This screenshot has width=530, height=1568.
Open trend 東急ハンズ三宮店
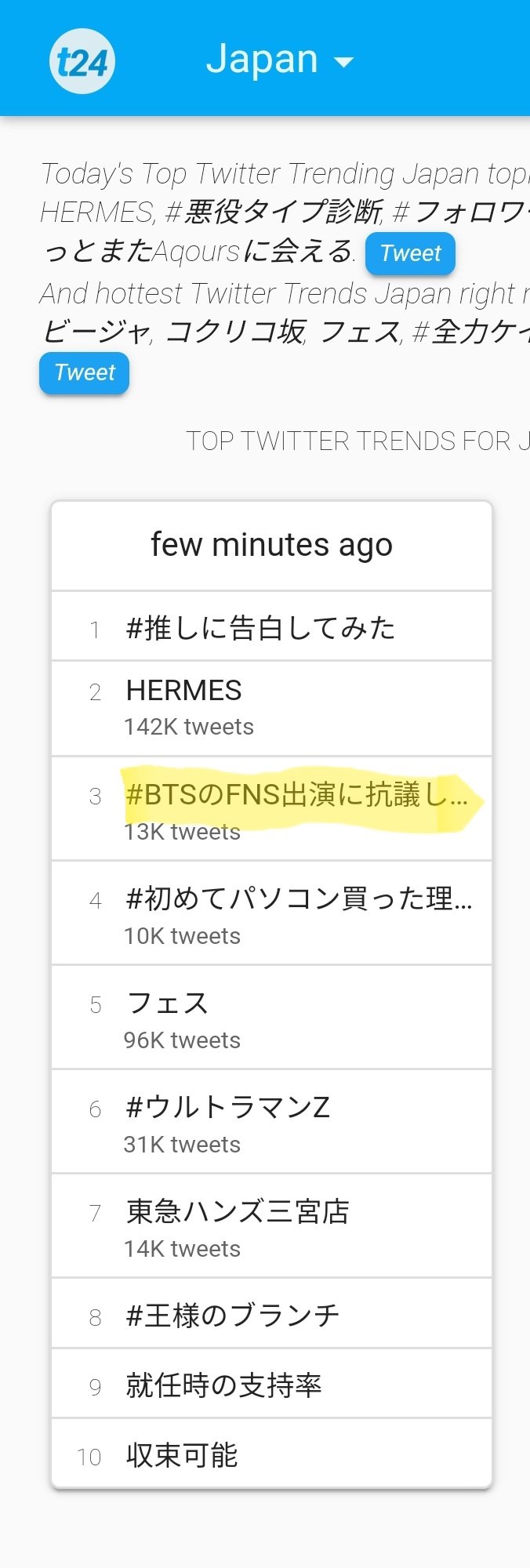238,1212
